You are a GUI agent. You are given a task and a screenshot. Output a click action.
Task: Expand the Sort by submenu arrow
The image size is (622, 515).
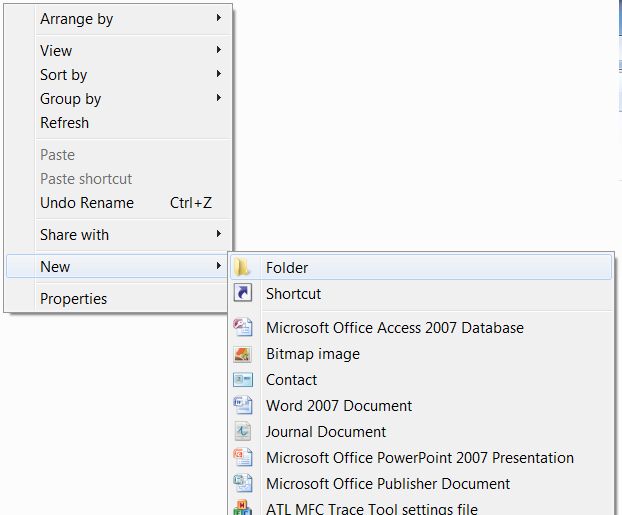point(219,74)
